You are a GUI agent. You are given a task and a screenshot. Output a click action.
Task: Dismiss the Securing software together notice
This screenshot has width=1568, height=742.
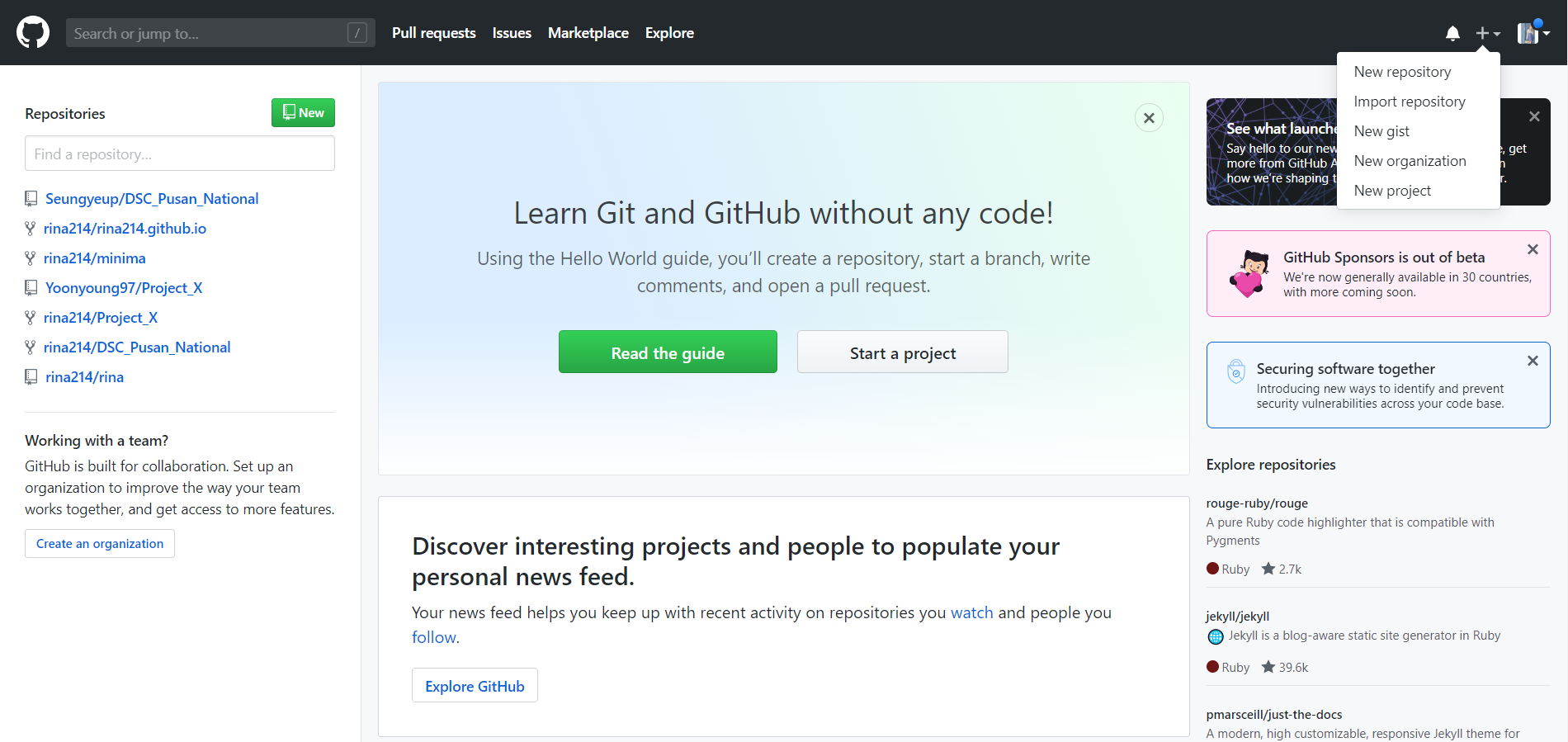point(1533,361)
